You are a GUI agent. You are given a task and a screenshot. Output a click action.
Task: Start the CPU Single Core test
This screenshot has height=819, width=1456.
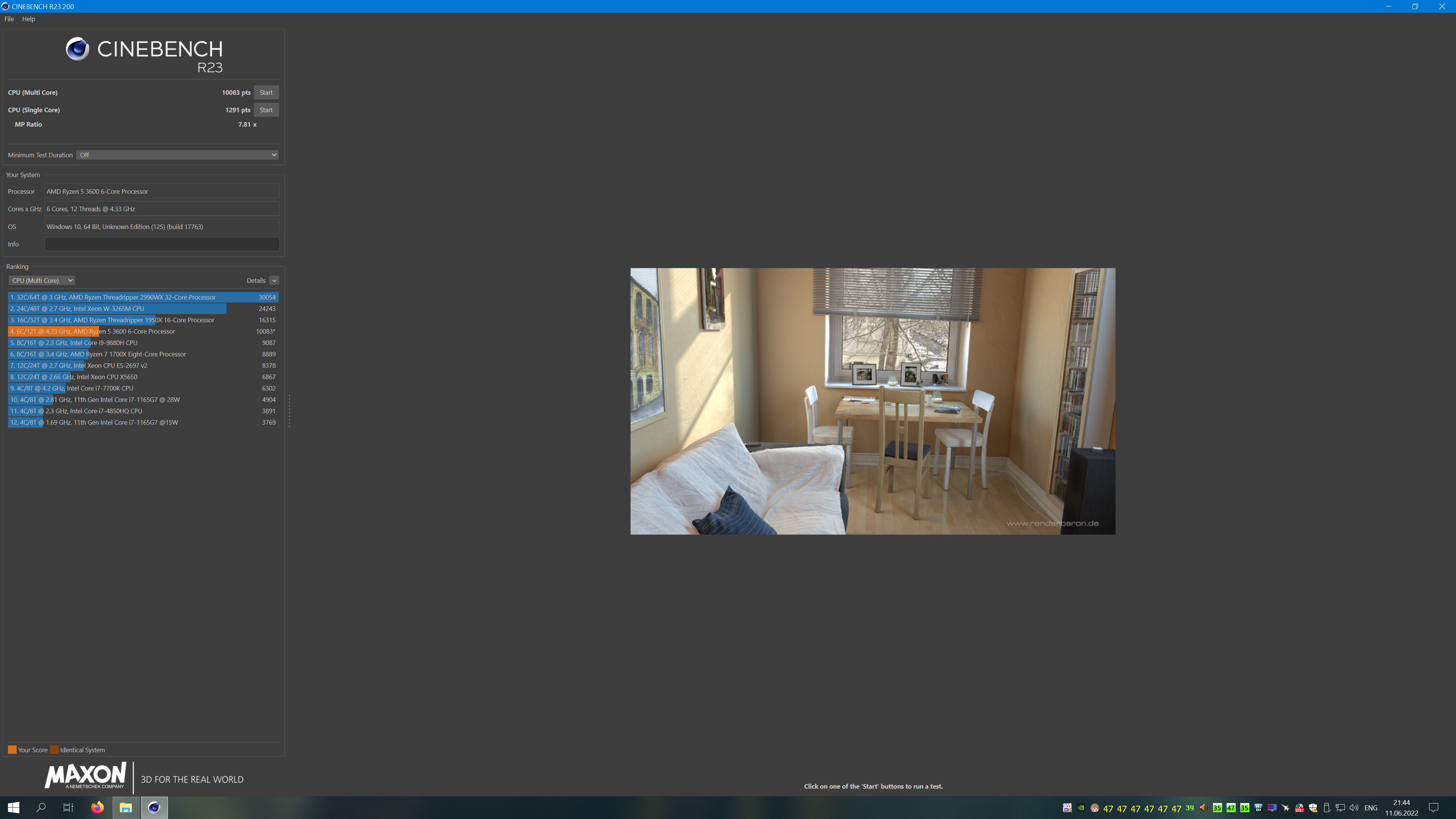click(266, 110)
